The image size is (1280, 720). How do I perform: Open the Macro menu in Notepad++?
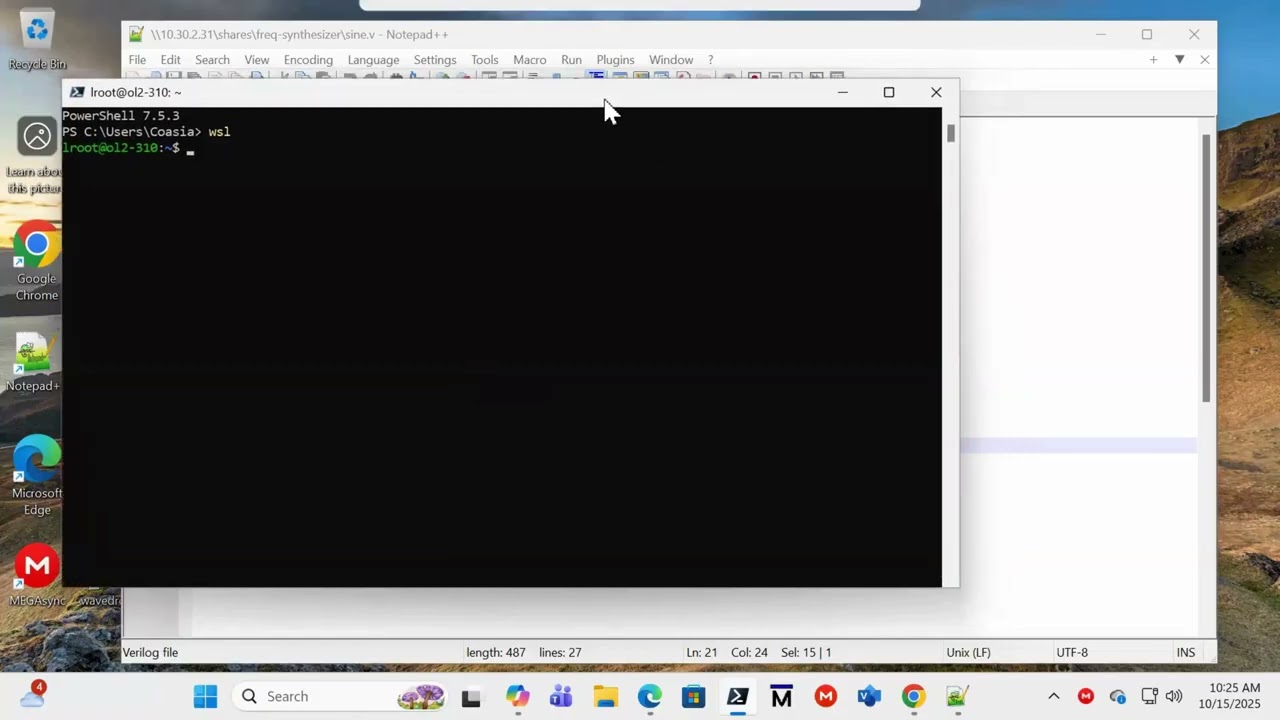pos(530,60)
